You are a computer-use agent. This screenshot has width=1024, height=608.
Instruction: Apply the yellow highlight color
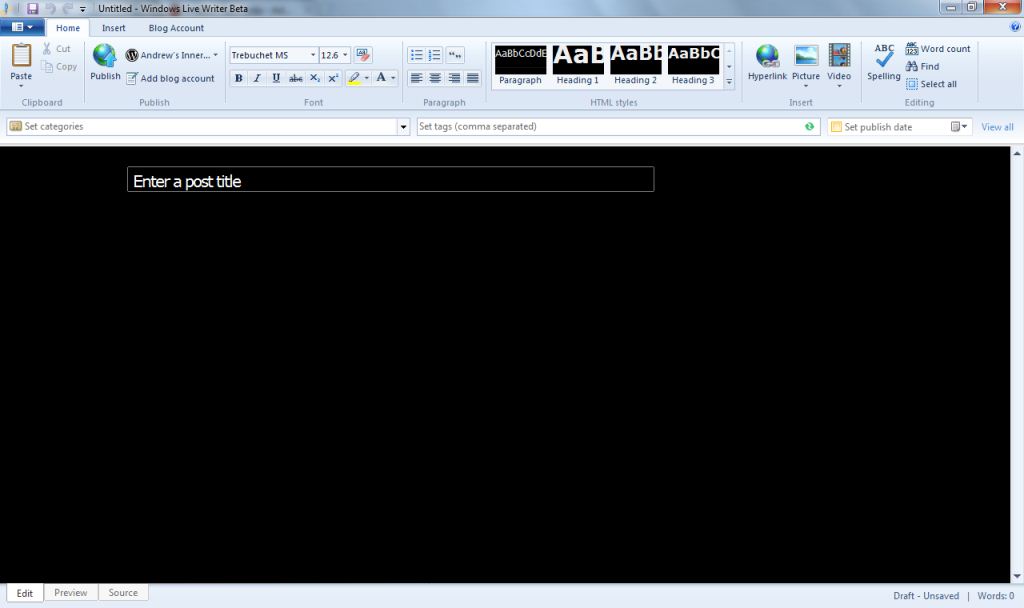click(354, 78)
